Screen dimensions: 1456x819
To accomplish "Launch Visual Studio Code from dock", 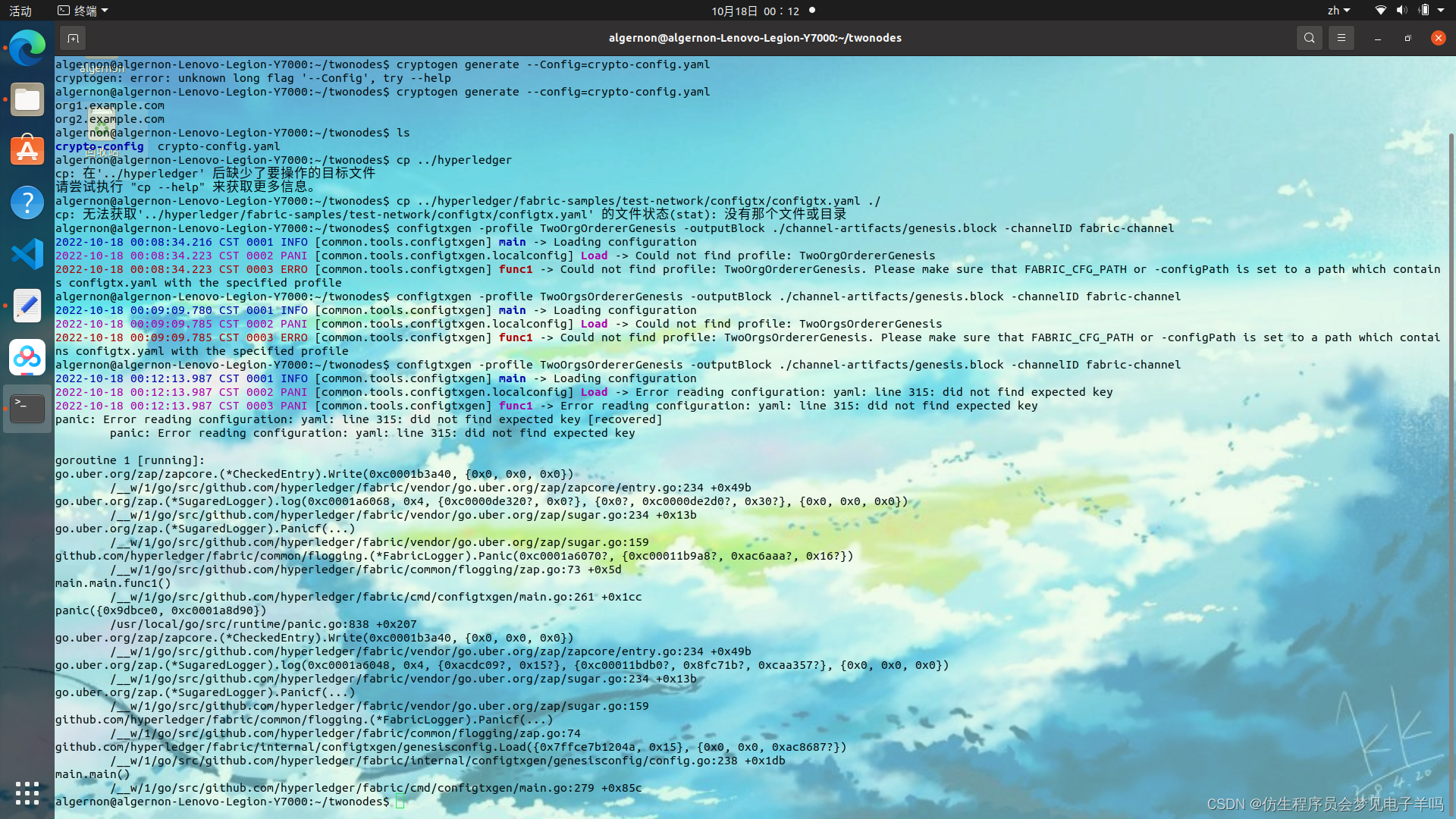I will [27, 254].
